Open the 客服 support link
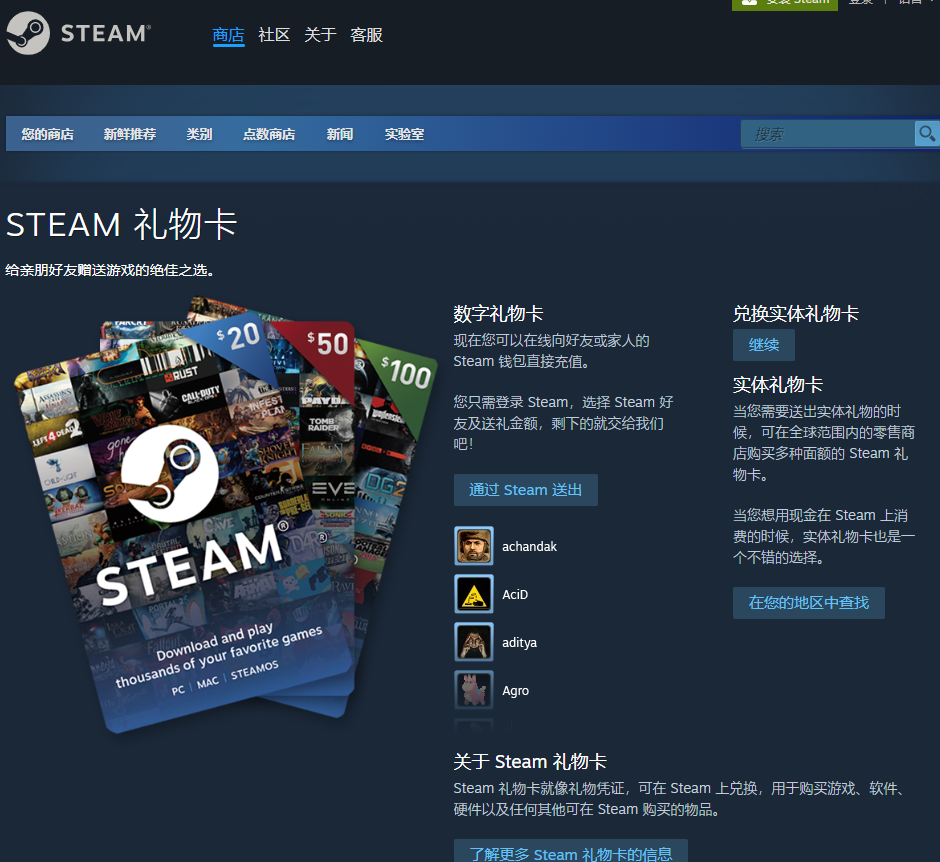 (x=366, y=35)
